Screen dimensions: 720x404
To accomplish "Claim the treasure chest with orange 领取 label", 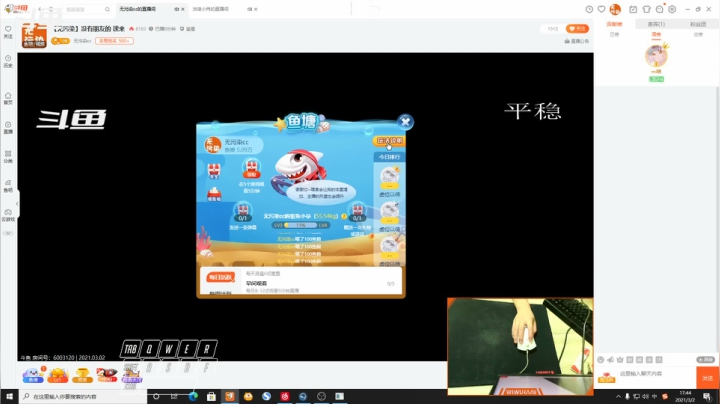I will click(251, 168).
